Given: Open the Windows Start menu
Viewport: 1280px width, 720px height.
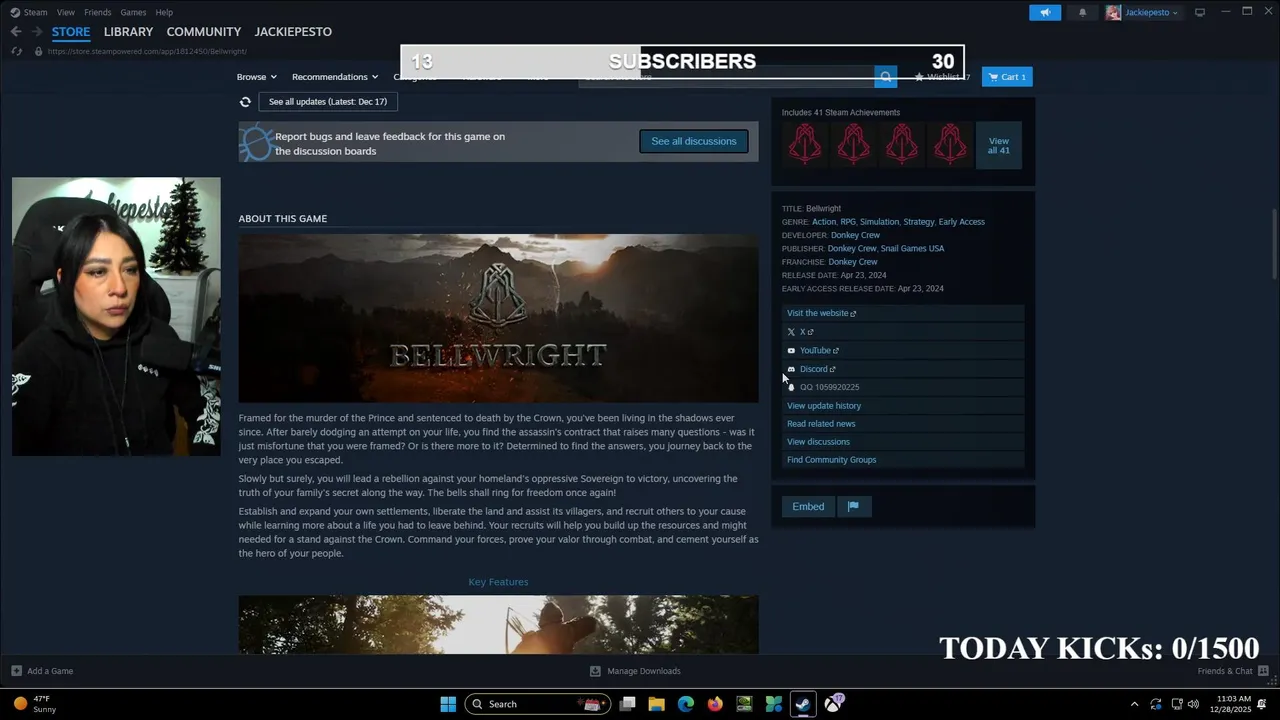Looking at the screenshot, I should (x=448, y=704).
